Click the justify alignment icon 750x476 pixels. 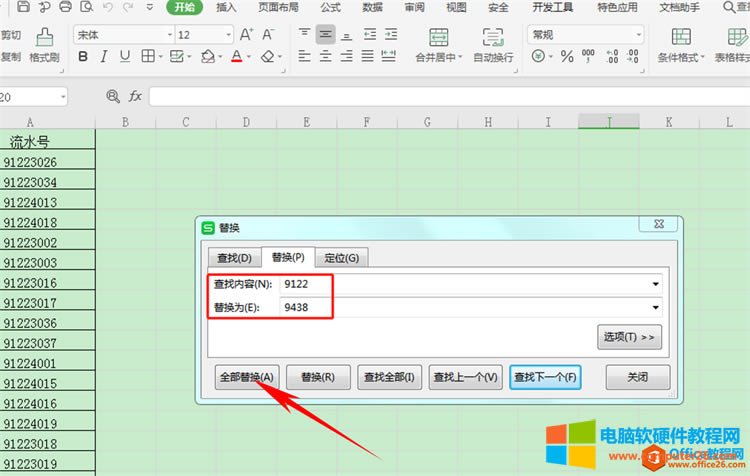(367, 56)
